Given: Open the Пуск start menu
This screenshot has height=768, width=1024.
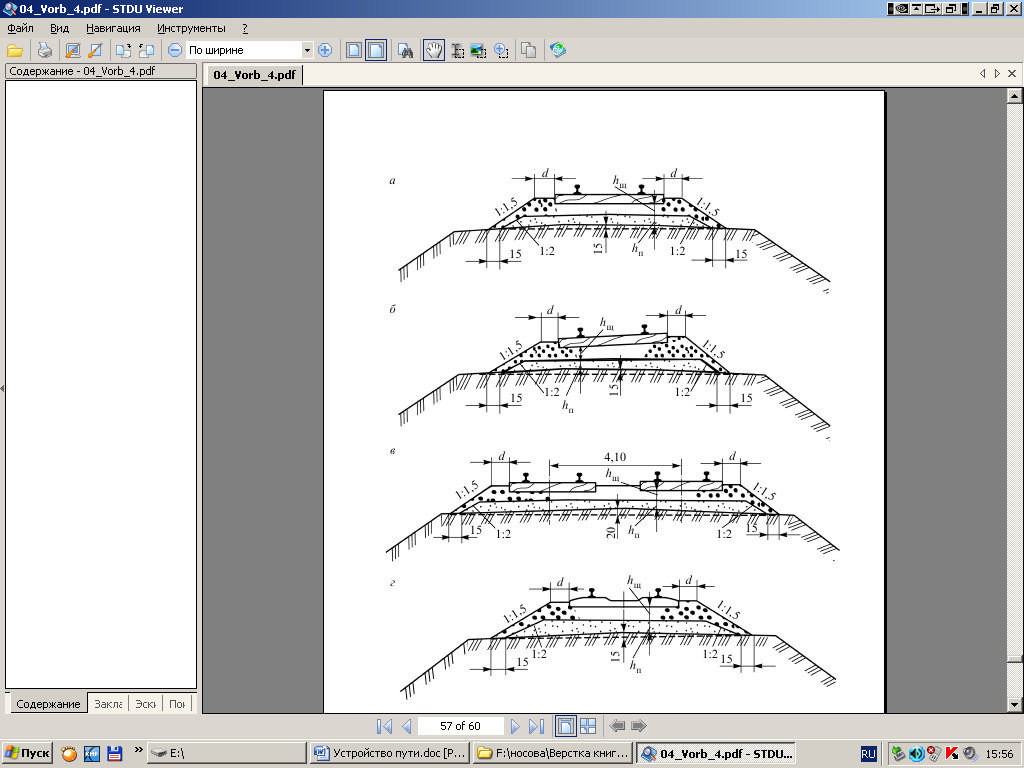Looking at the screenshot, I should [27, 753].
